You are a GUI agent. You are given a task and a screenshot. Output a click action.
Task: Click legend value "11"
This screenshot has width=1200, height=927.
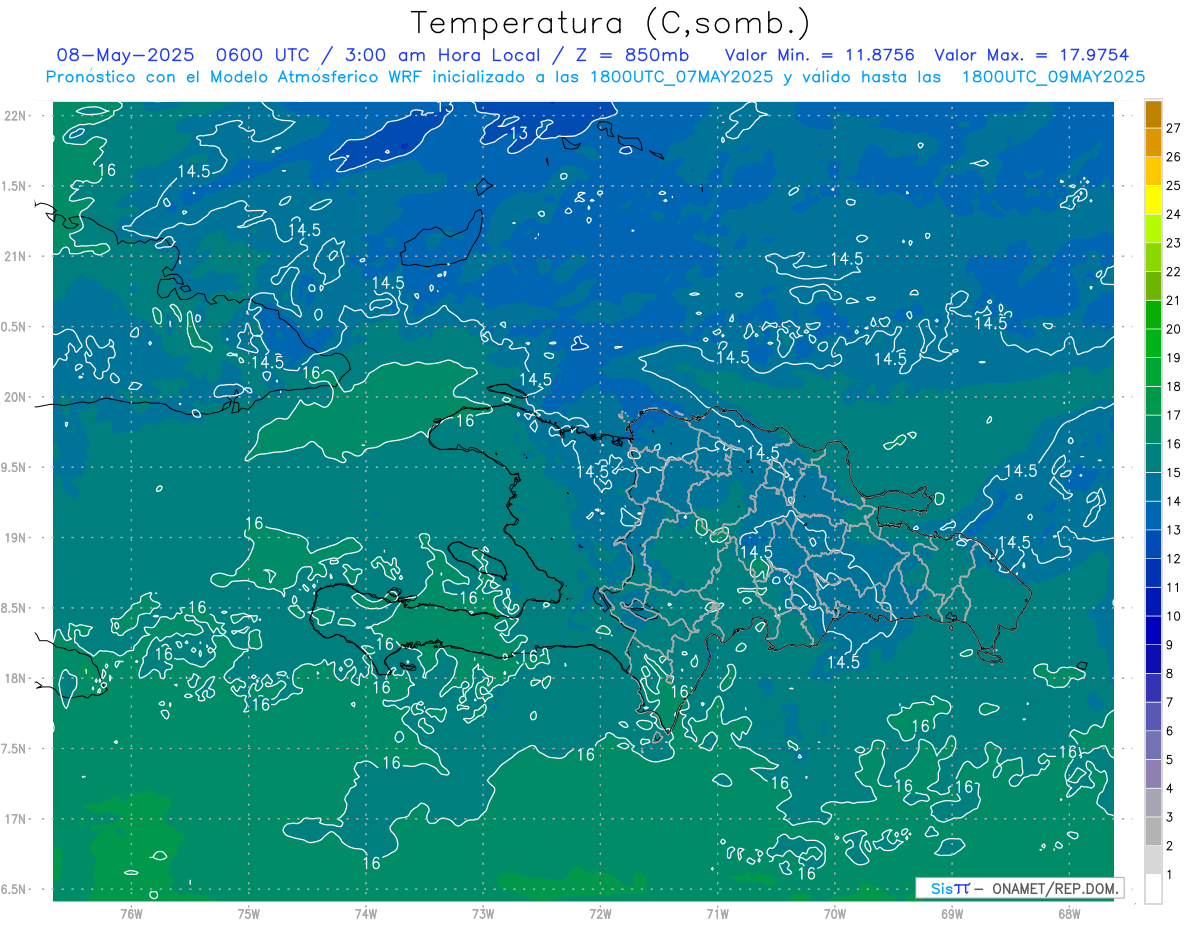(x=1174, y=587)
